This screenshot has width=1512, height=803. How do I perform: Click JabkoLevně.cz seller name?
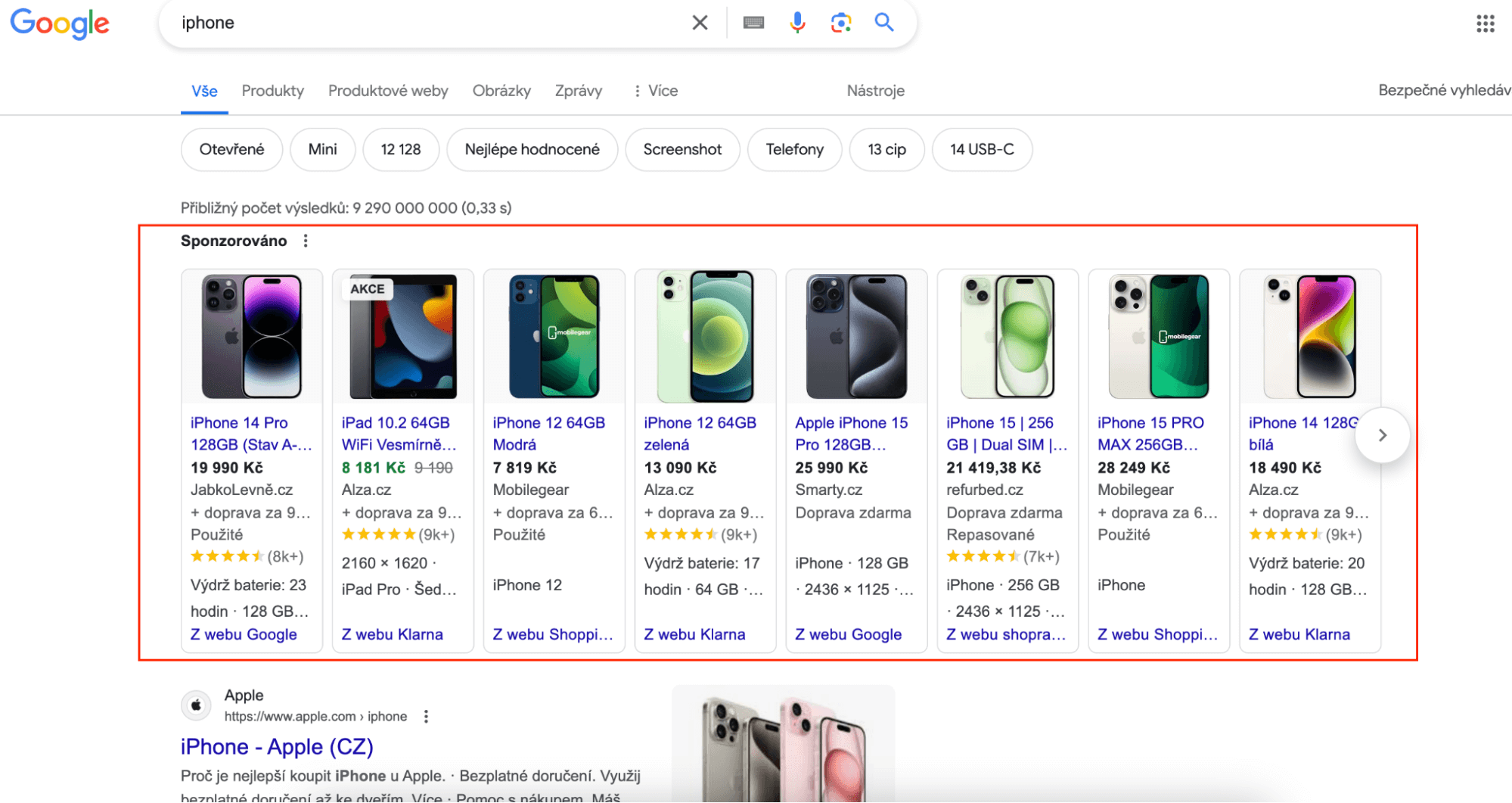pos(241,490)
